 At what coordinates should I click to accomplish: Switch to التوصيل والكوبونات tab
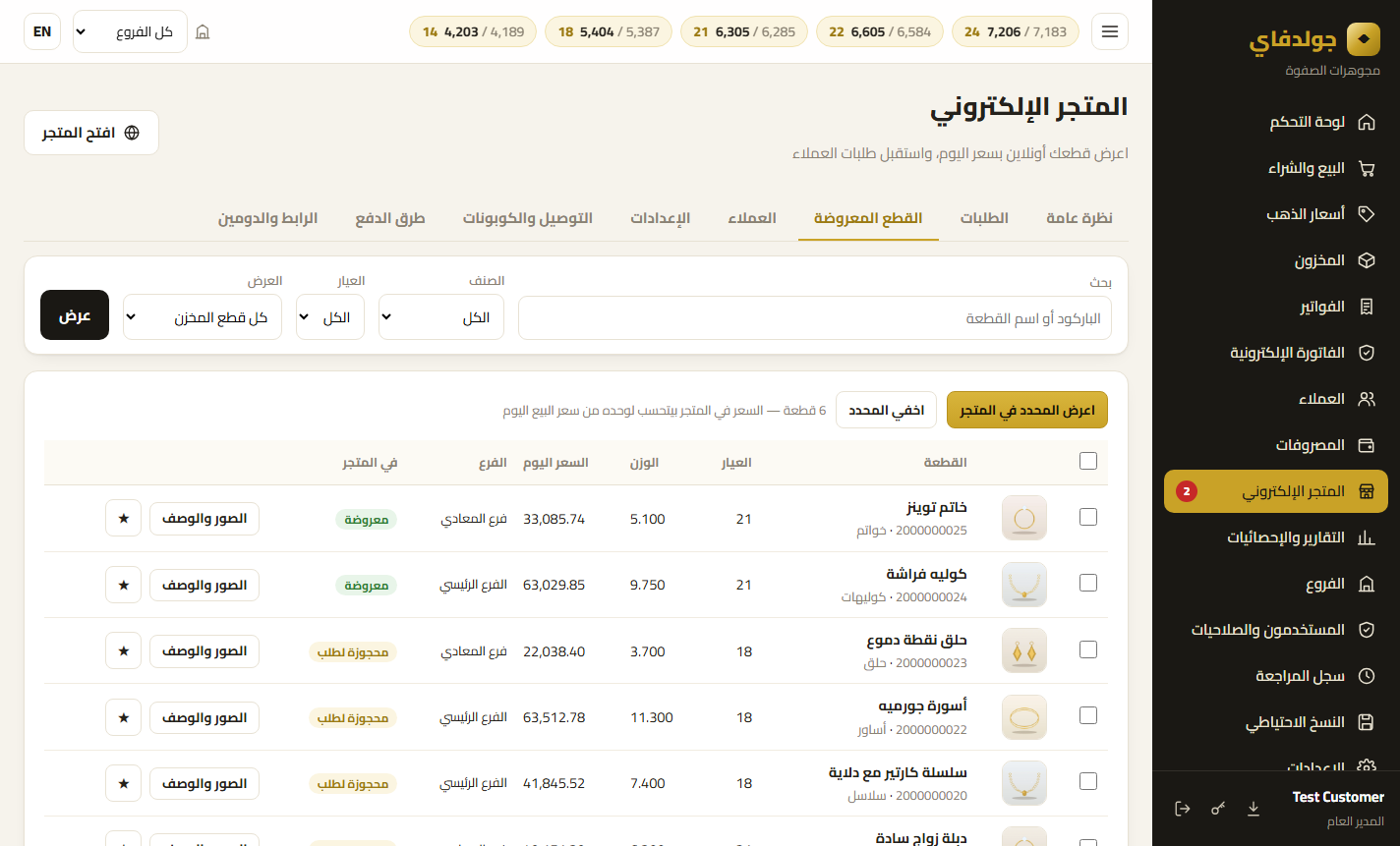(528, 218)
